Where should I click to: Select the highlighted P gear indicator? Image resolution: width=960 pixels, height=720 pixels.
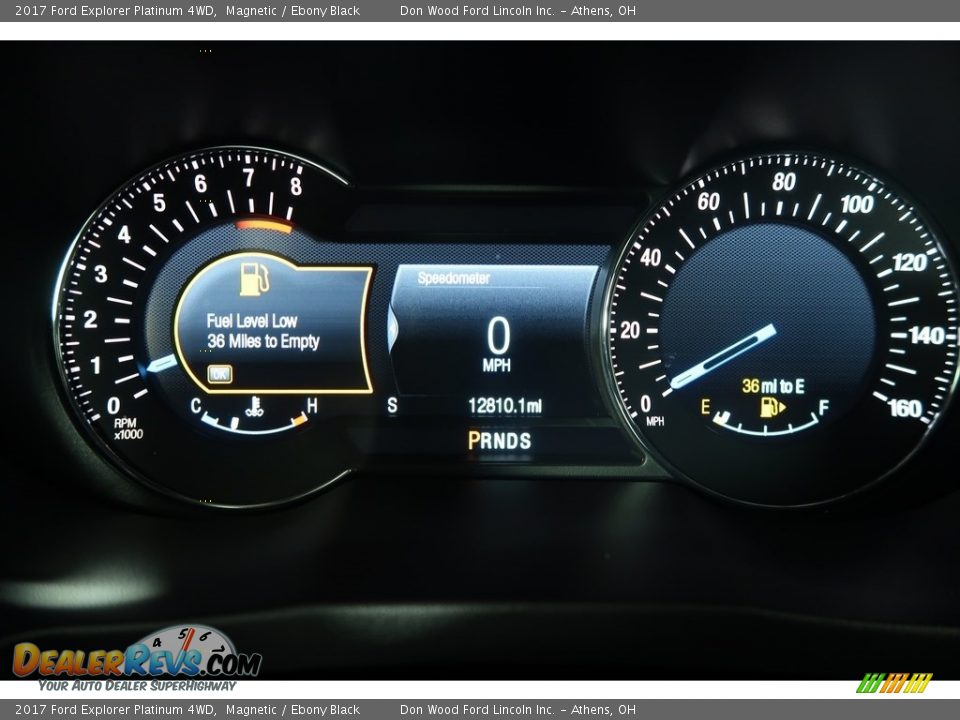[x=474, y=440]
